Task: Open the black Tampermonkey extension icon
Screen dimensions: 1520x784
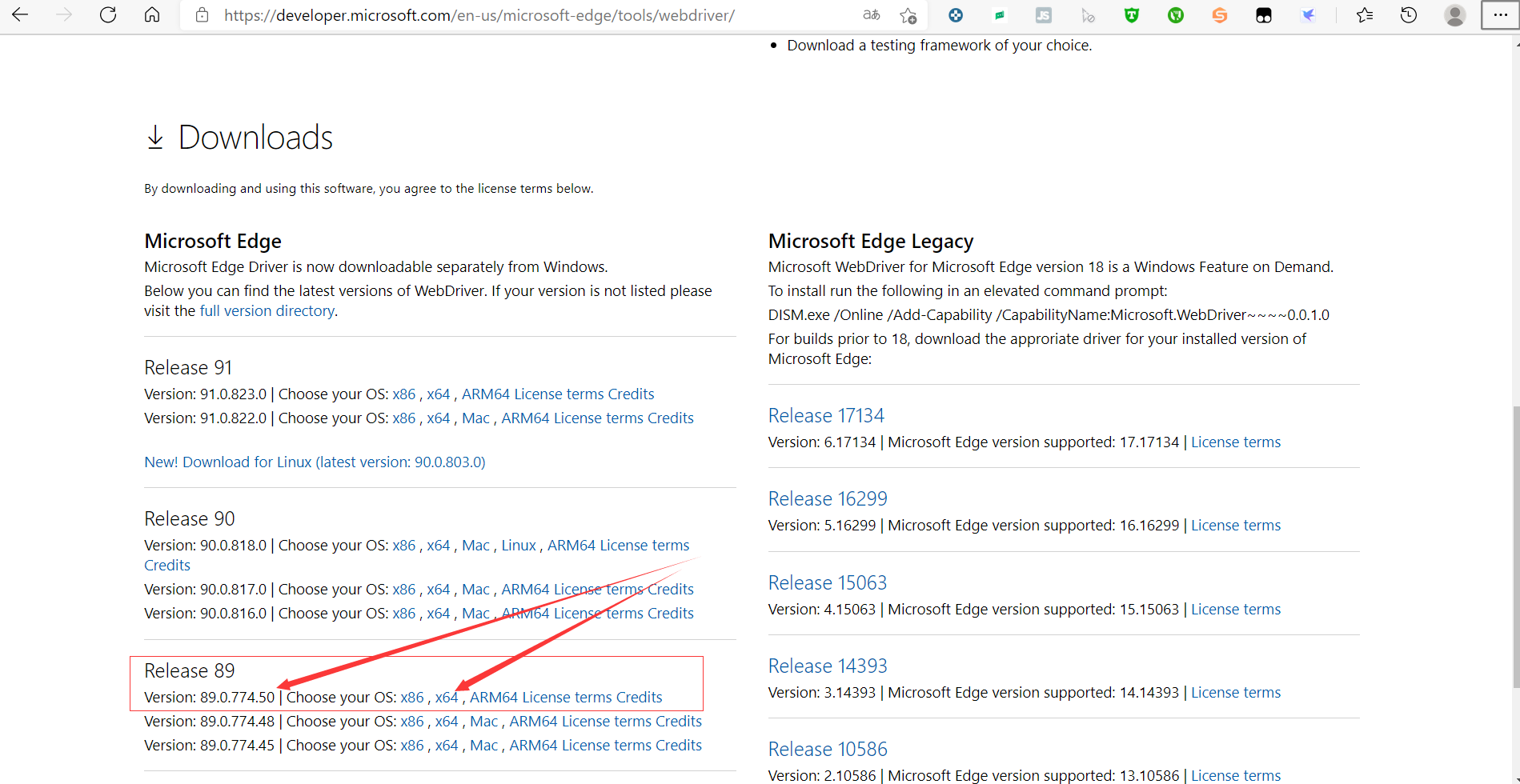Action: (1264, 15)
